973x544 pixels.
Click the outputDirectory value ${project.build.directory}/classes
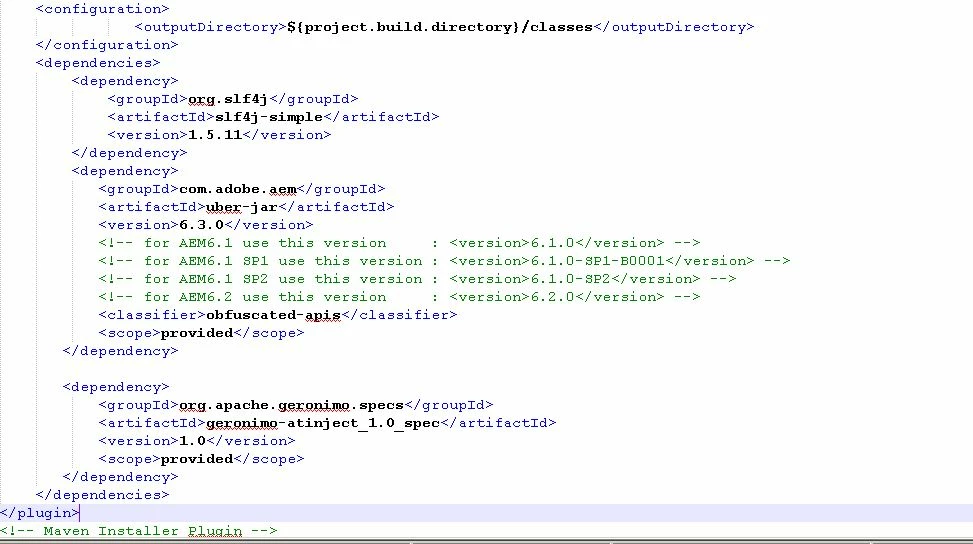coord(440,27)
